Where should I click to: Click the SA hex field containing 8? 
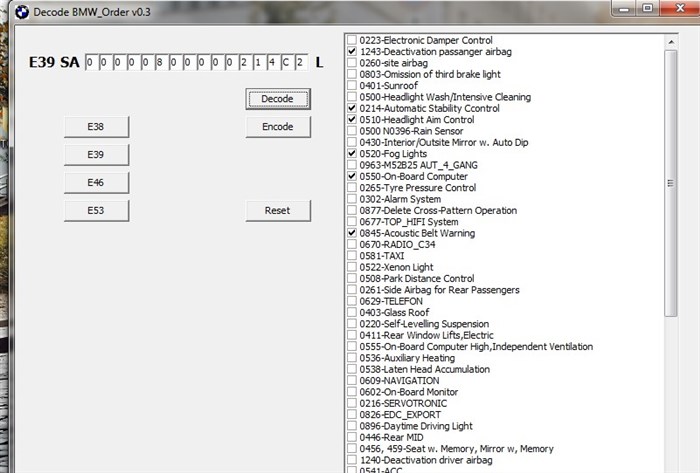[161, 62]
